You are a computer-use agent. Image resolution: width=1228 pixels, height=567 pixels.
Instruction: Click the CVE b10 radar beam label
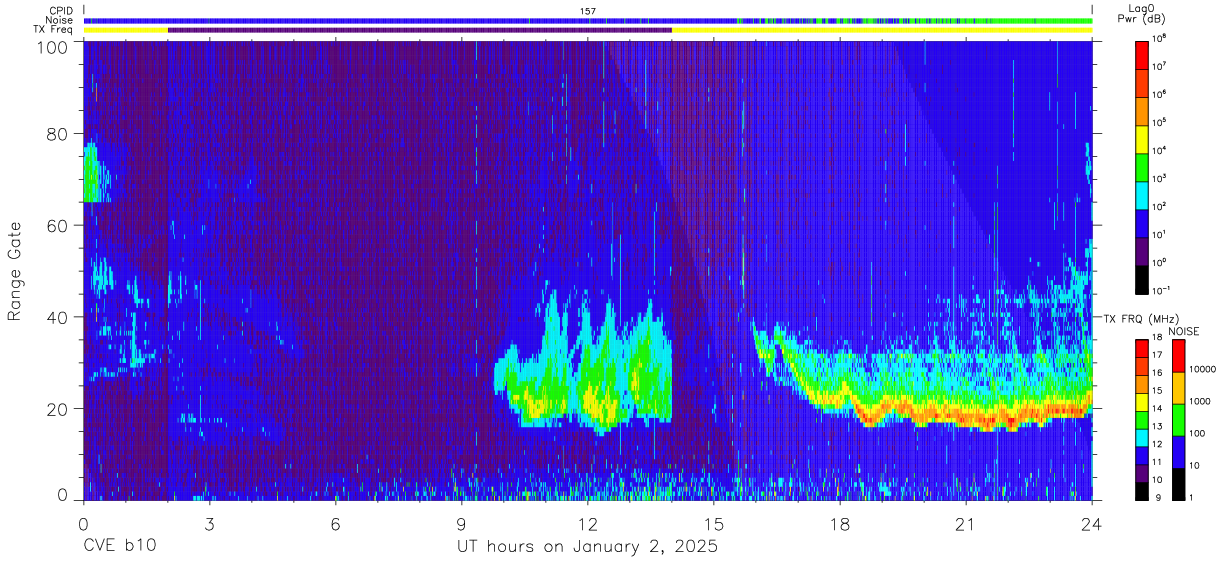click(x=119, y=547)
